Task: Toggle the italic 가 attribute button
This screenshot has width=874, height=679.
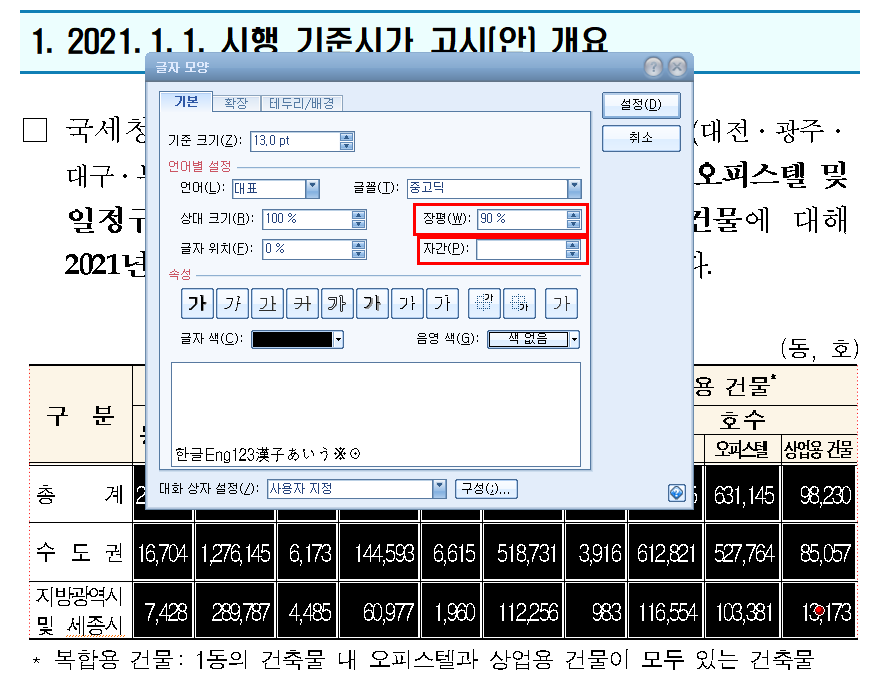Action: point(232,303)
